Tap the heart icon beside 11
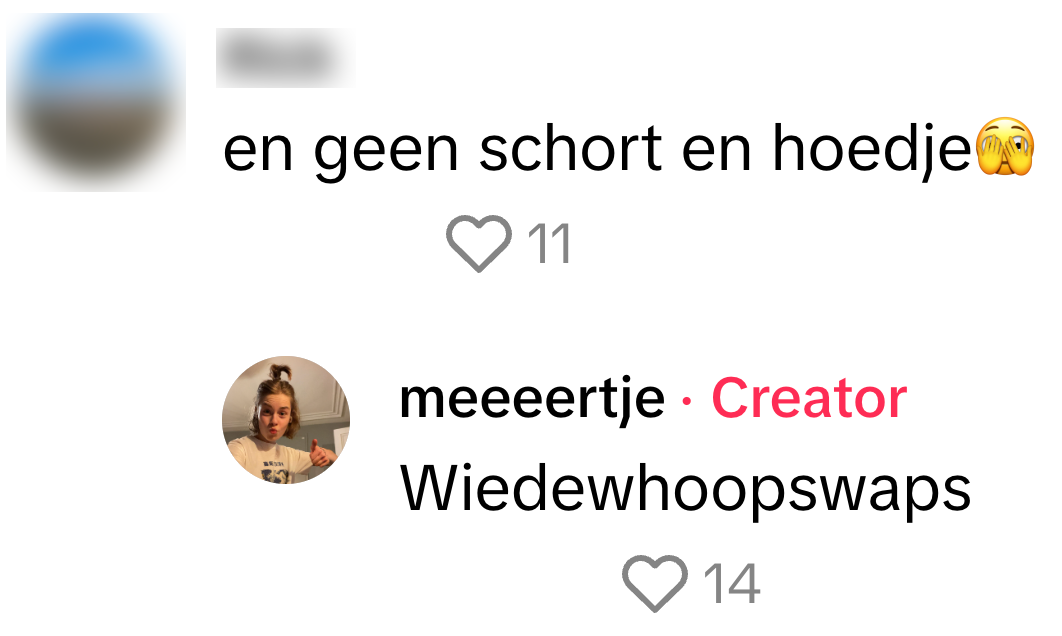Viewport: 1062px width, 636px height. pos(479,243)
